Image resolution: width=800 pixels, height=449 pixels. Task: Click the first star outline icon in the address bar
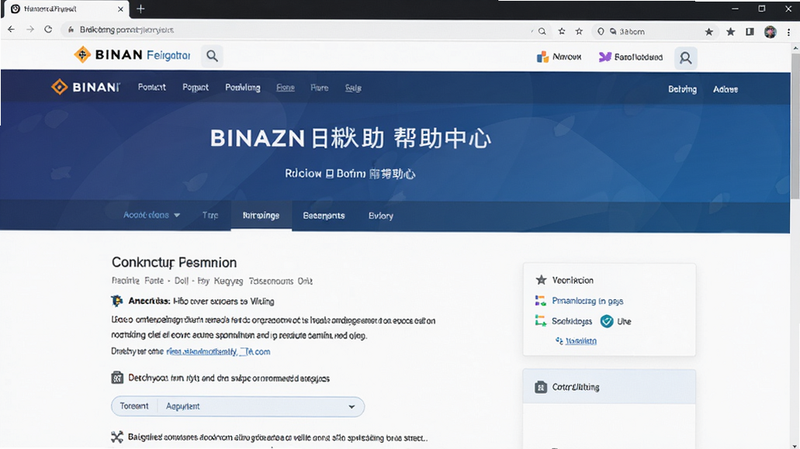[x=562, y=31]
